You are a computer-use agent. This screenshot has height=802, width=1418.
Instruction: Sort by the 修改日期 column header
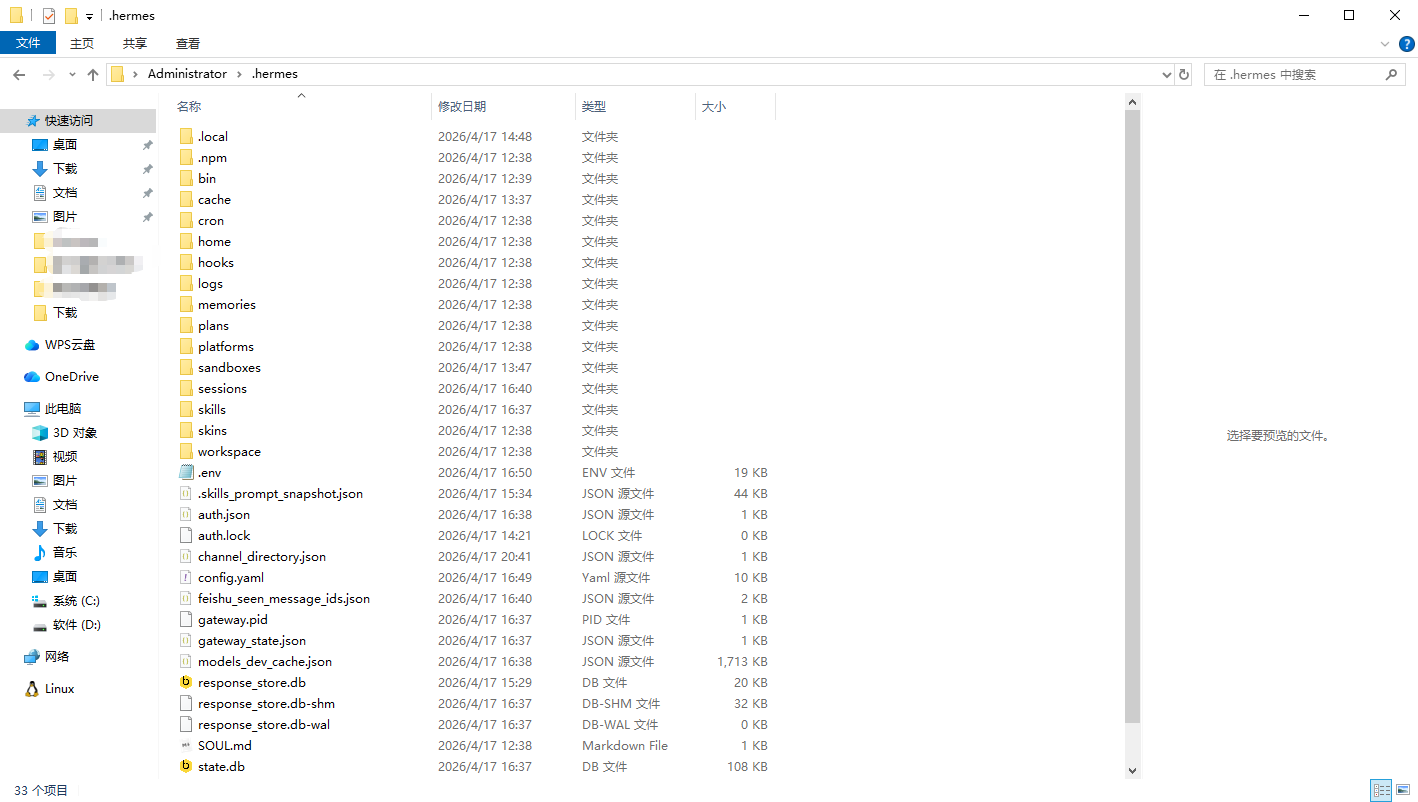462,107
